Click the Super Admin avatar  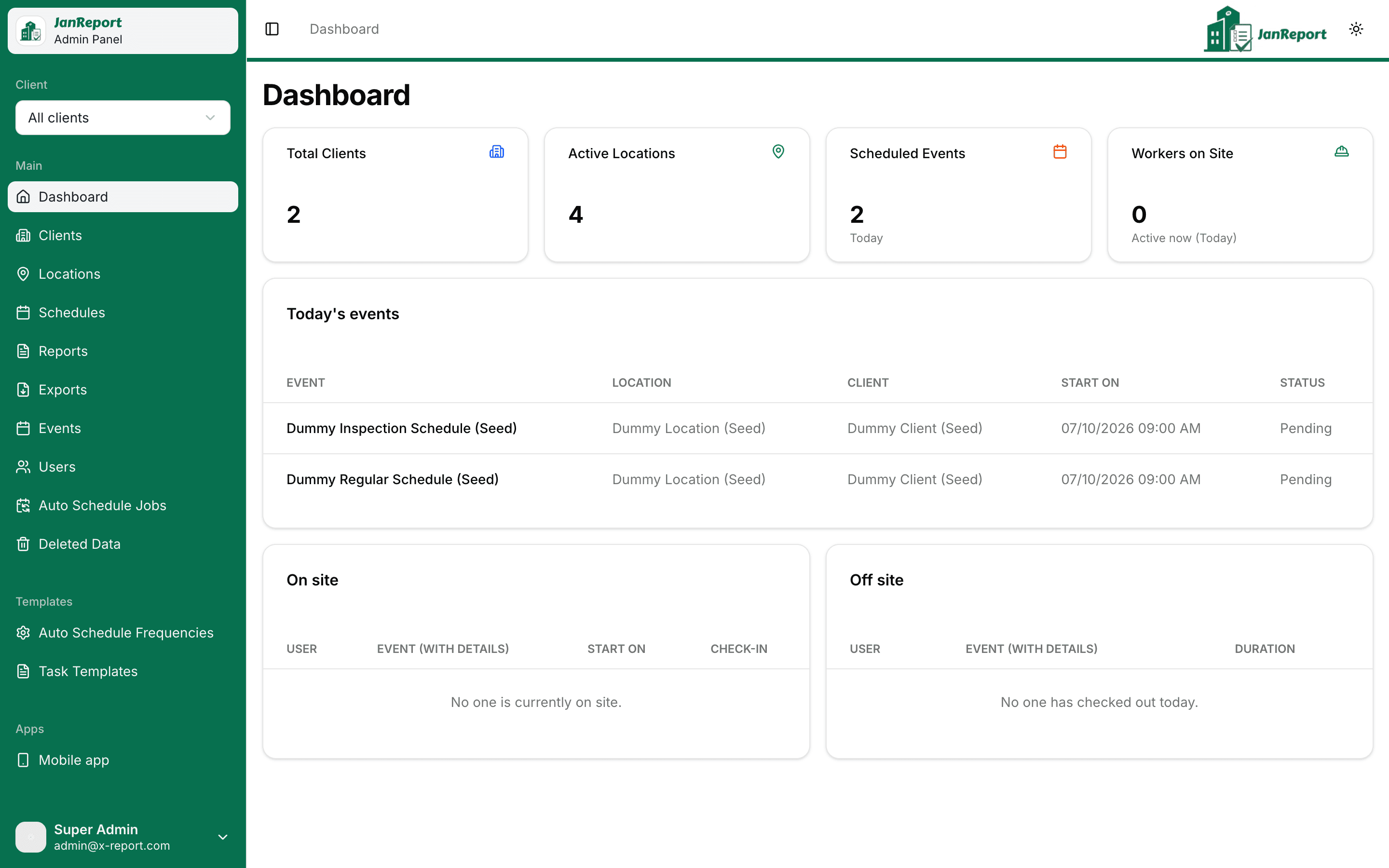(x=31, y=837)
